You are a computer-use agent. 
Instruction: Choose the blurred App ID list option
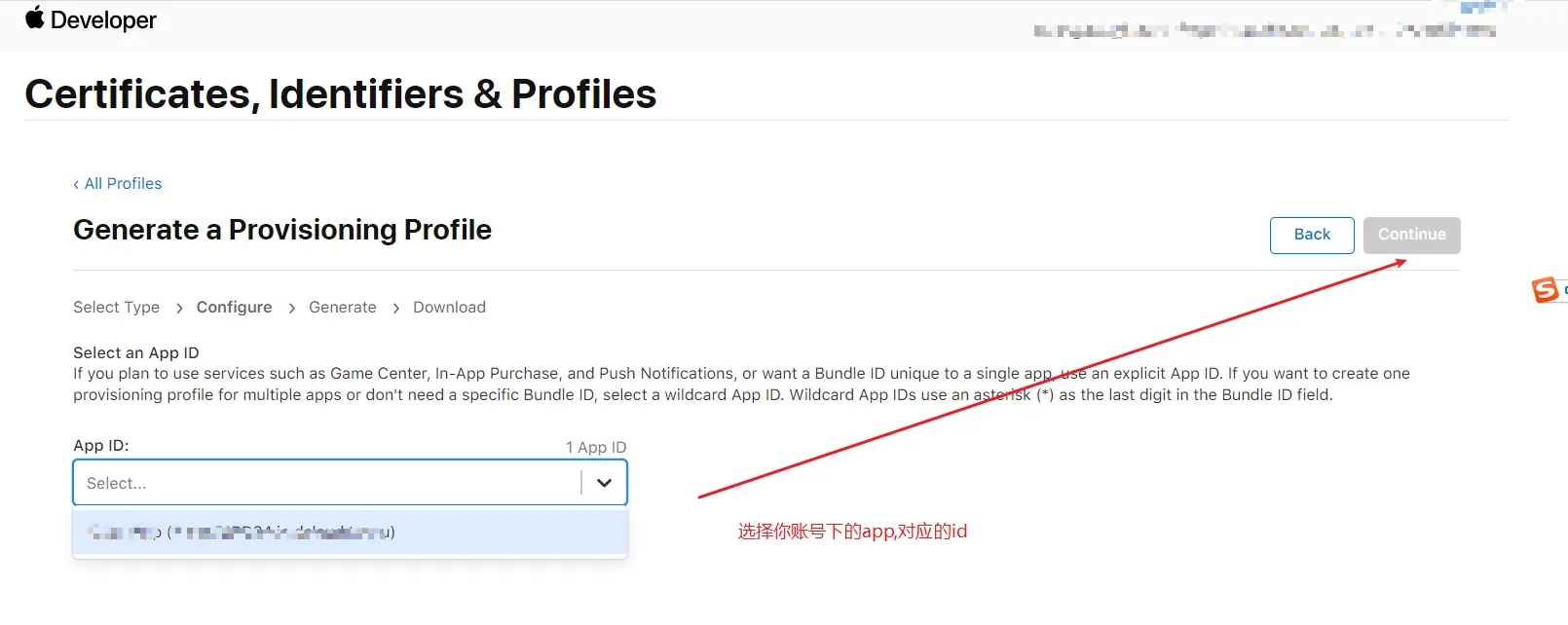pyautogui.click(x=350, y=533)
